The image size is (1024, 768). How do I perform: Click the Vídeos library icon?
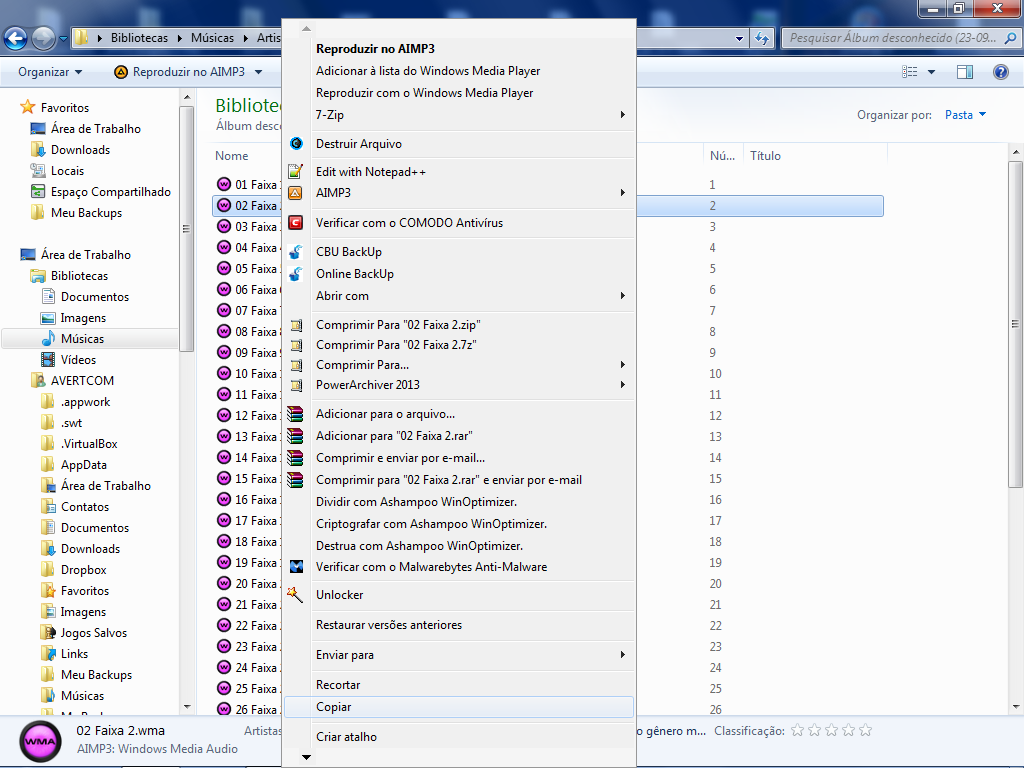(x=48, y=359)
